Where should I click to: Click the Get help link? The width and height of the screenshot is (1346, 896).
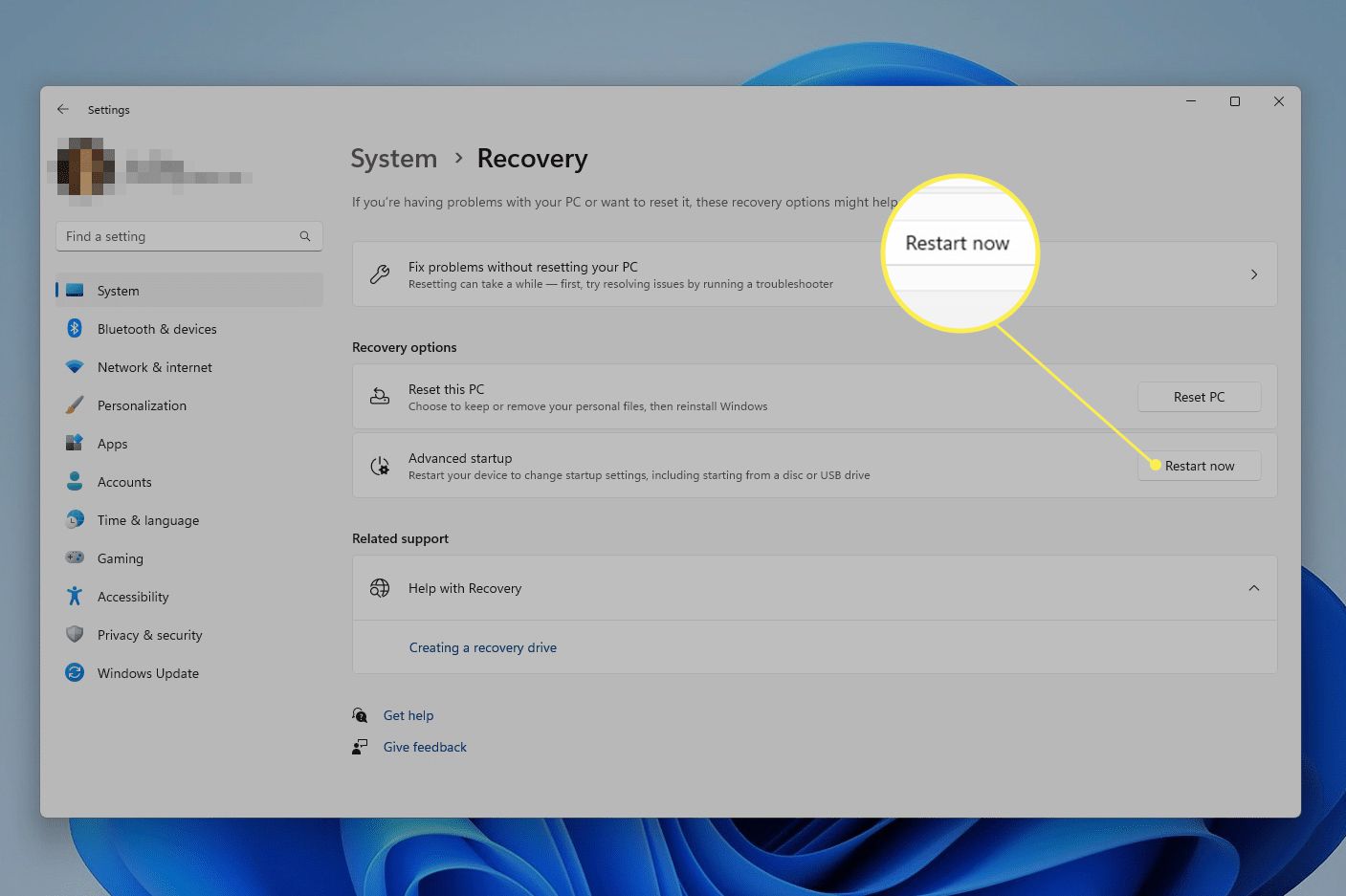[408, 715]
